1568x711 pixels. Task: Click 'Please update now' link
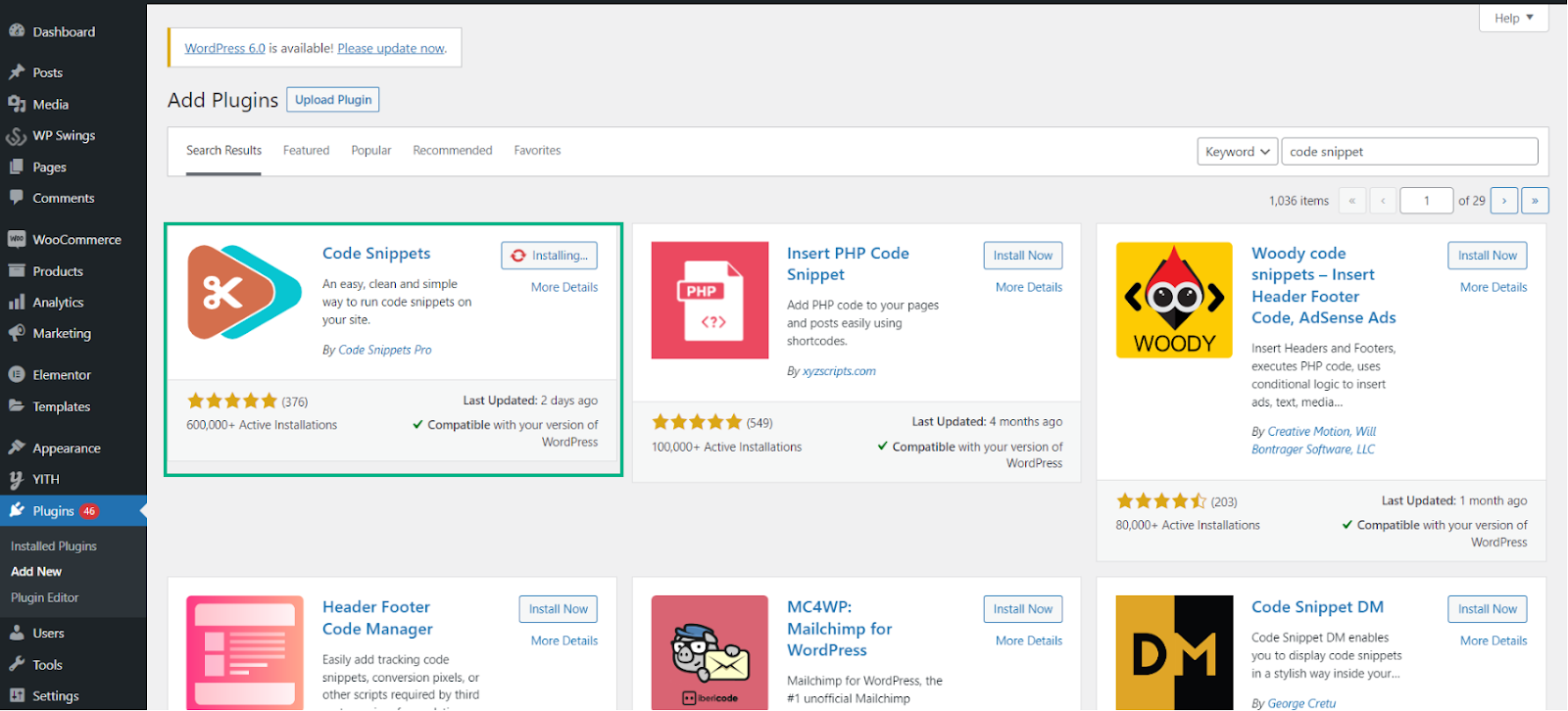click(391, 48)
